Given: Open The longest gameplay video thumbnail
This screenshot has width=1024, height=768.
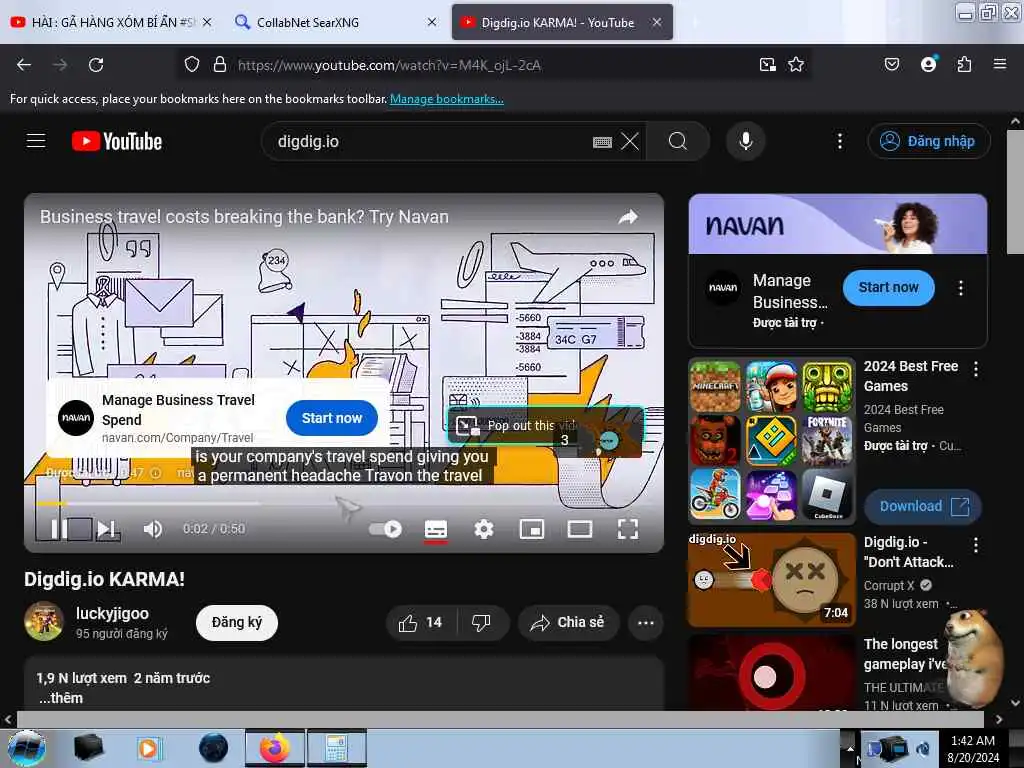Looking at the screenshot, I should [772, 673].
